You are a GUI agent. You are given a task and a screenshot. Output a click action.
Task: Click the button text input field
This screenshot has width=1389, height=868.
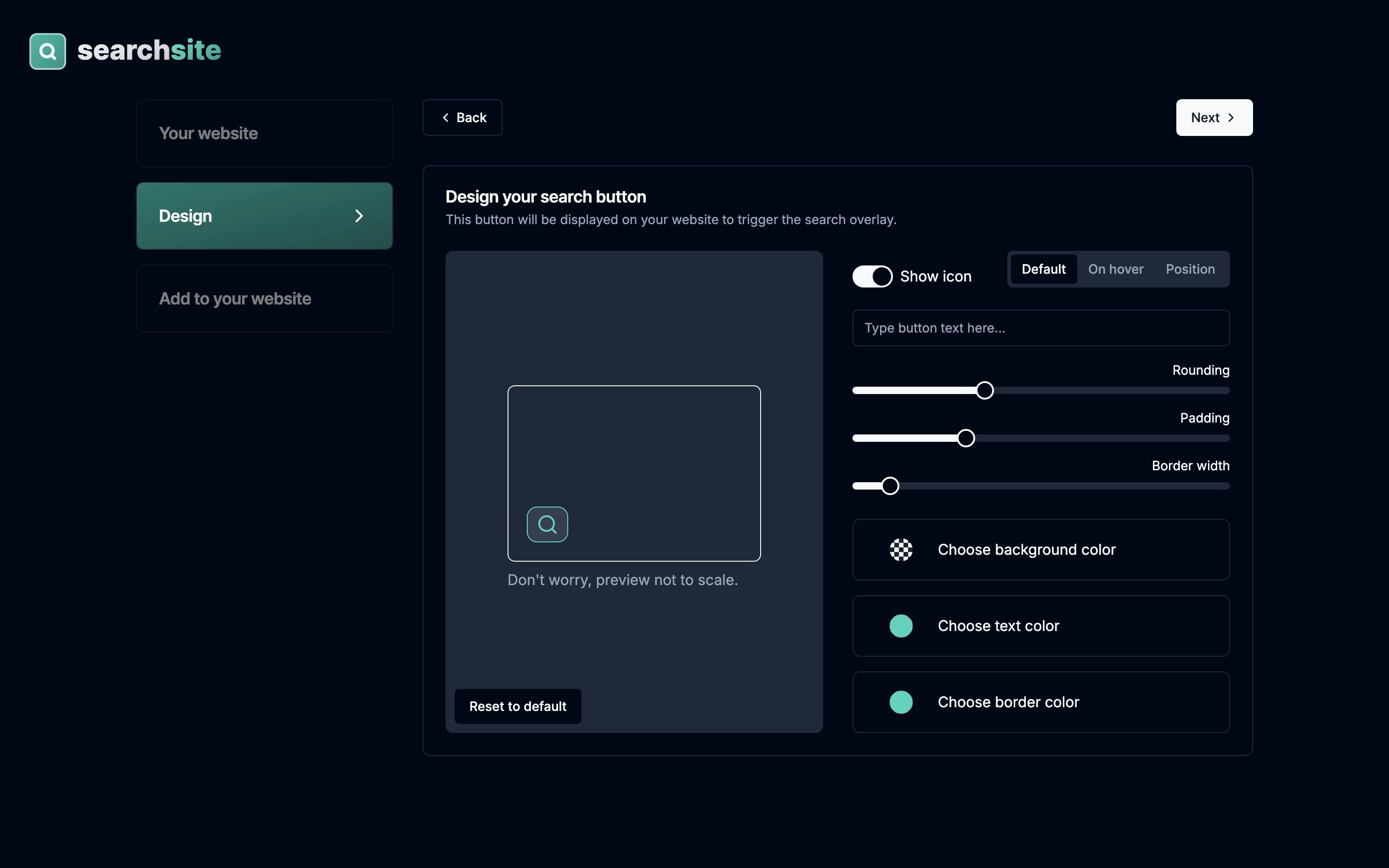click(1040, 328)
